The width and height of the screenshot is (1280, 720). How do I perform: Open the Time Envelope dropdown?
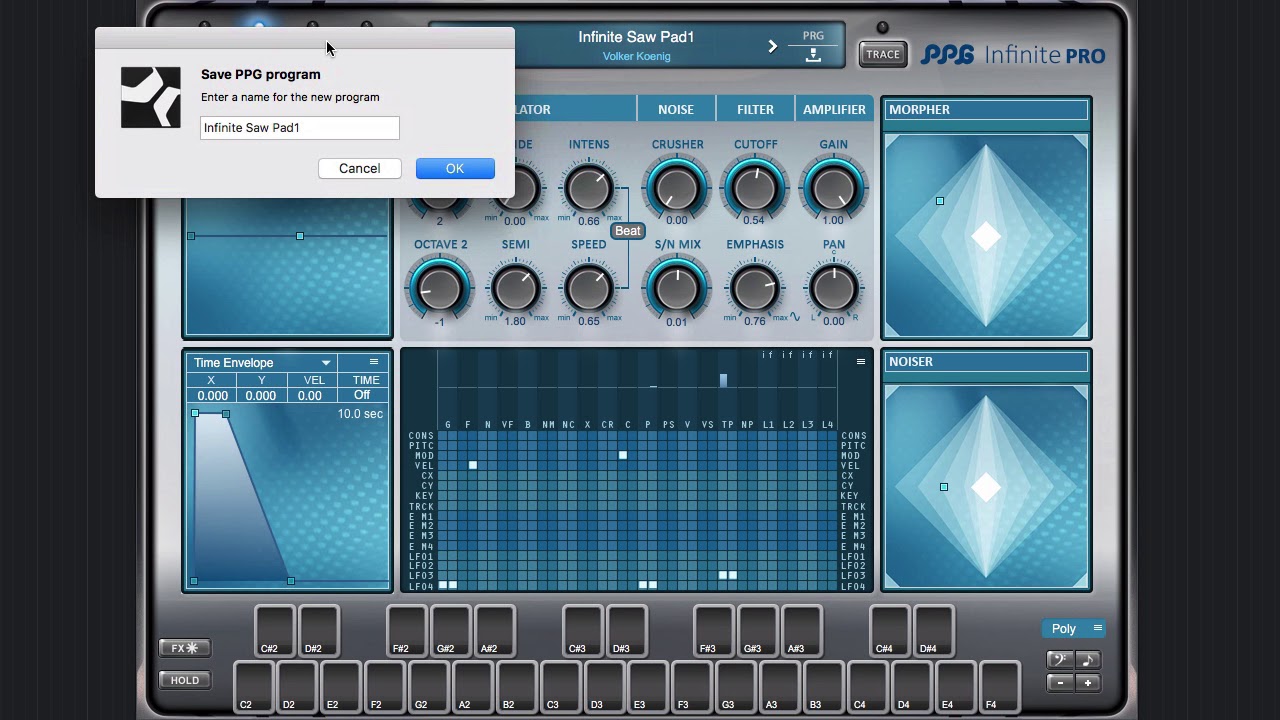[x=262, y=362]
